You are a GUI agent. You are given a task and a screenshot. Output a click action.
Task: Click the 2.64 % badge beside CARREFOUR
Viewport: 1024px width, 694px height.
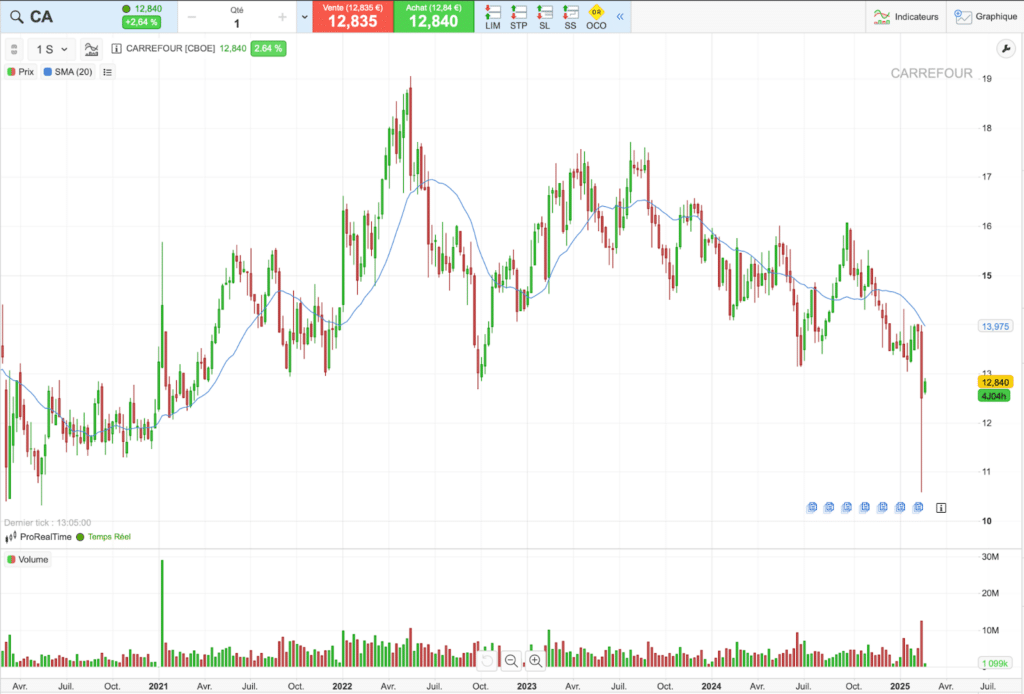click(268, 49)
